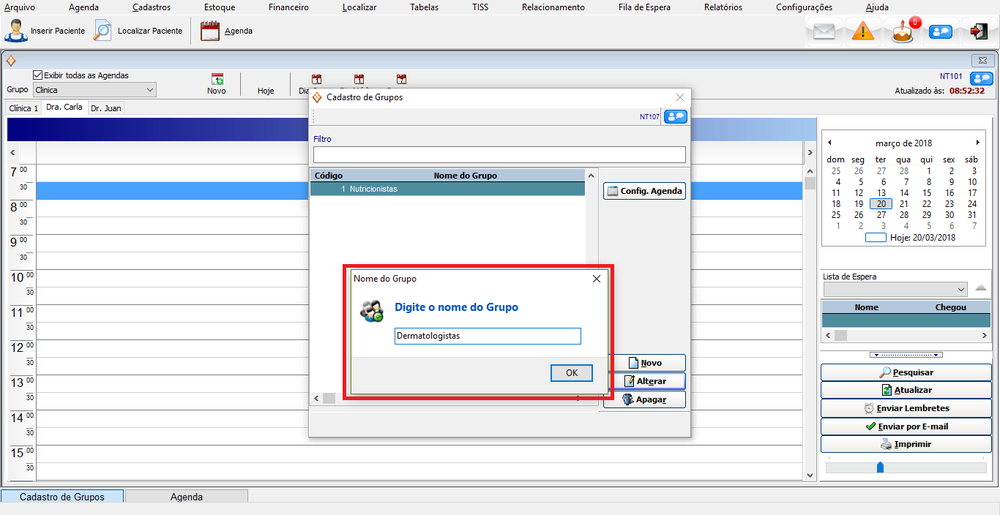Click the exit door icon

[x=978, y=32]
